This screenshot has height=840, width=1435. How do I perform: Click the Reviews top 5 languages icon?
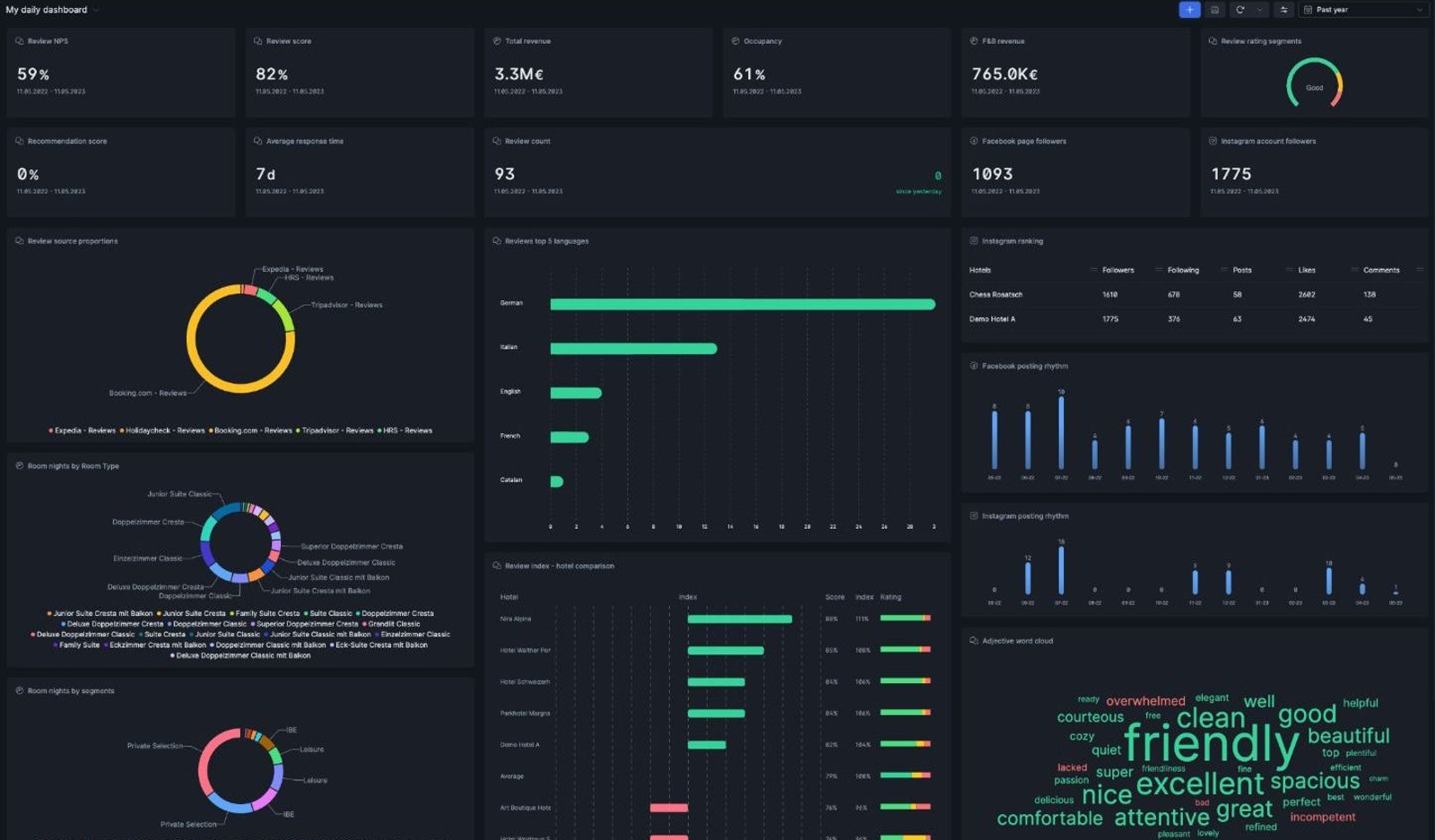coord(497,241)
